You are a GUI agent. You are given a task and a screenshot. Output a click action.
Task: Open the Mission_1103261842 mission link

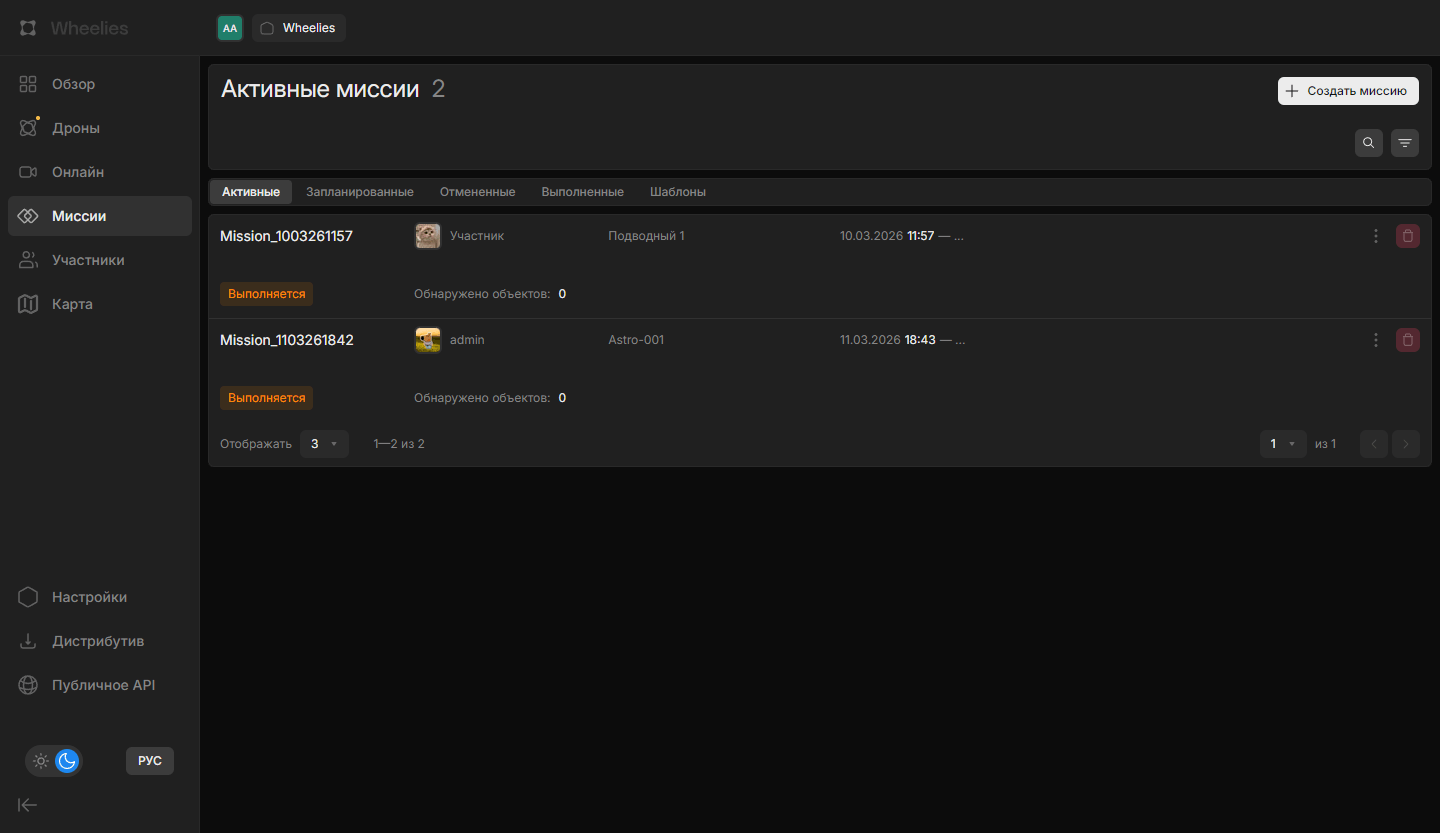coord(287,340)
